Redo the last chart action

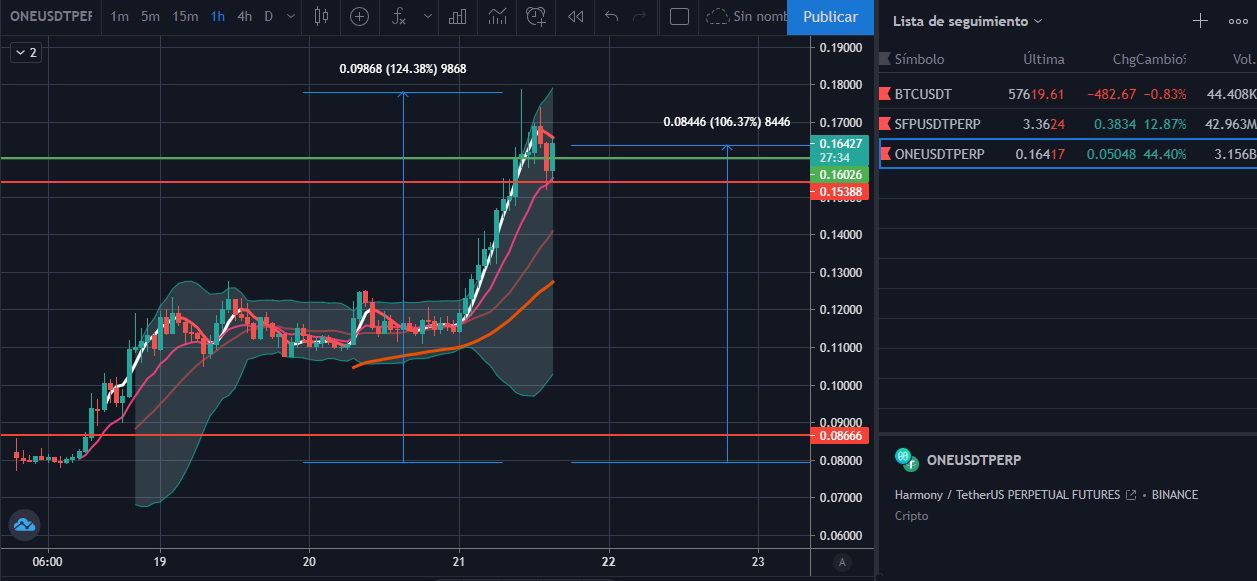[x=640, y=16]
